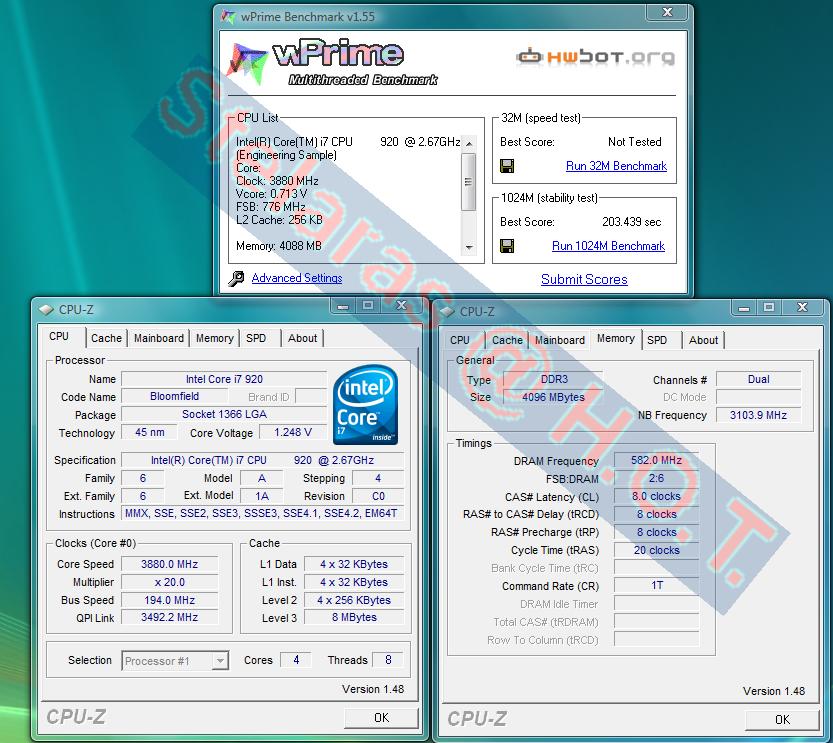
Task: Close the wPrime Benchmark window
Action: click(668, 12)
